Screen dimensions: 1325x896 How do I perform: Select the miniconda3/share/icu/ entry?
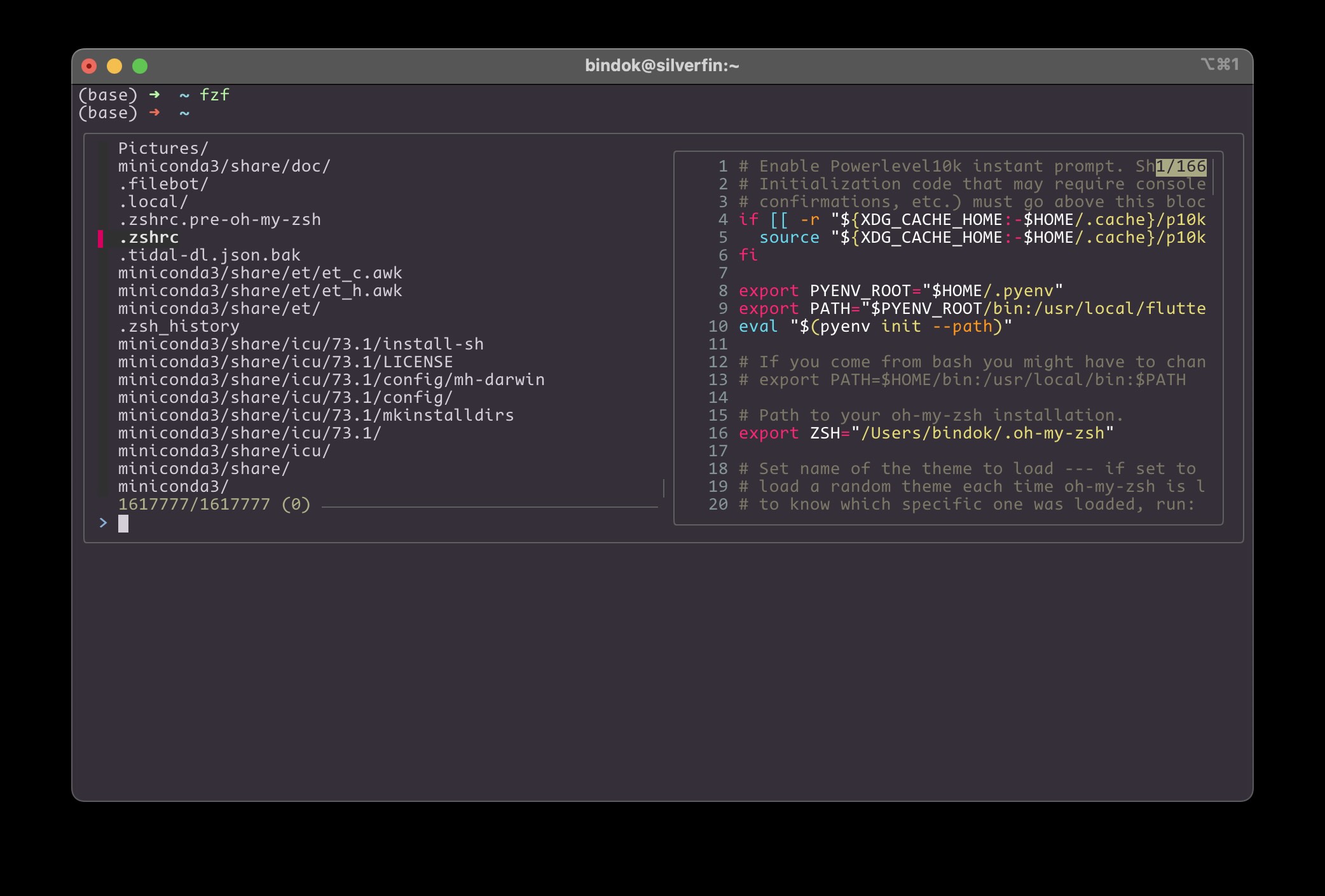224,451
